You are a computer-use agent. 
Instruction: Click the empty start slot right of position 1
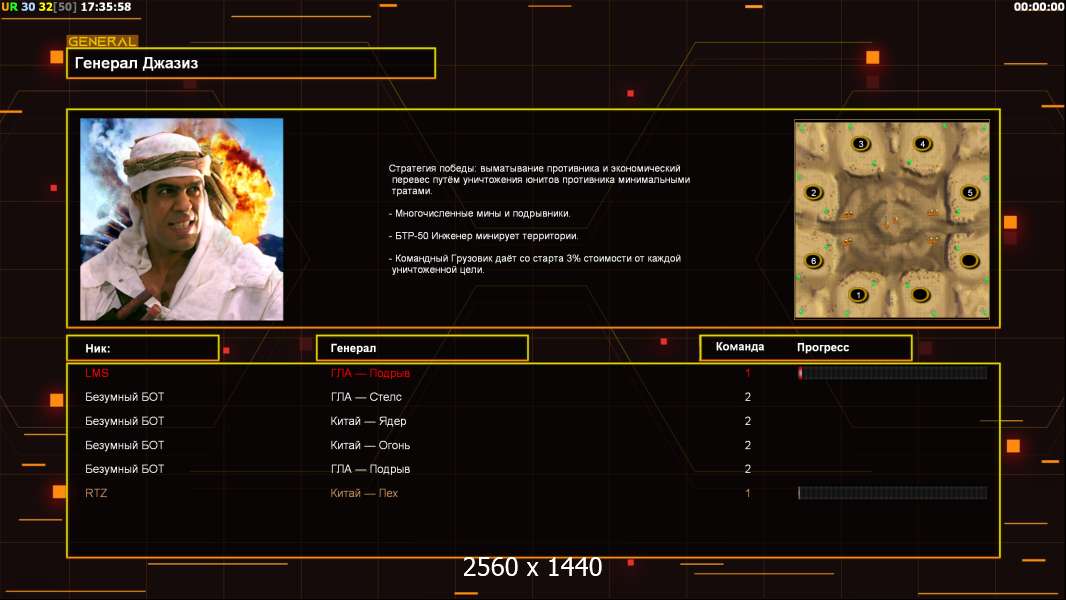coord(921,295)
